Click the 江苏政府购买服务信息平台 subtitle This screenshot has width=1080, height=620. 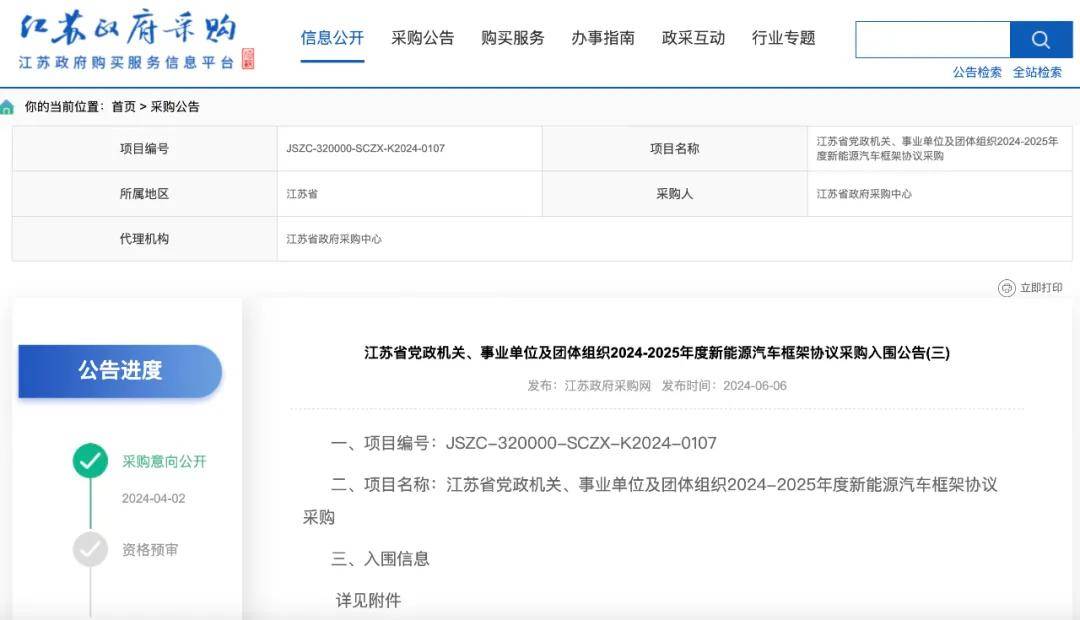click(x=127, y=63)
